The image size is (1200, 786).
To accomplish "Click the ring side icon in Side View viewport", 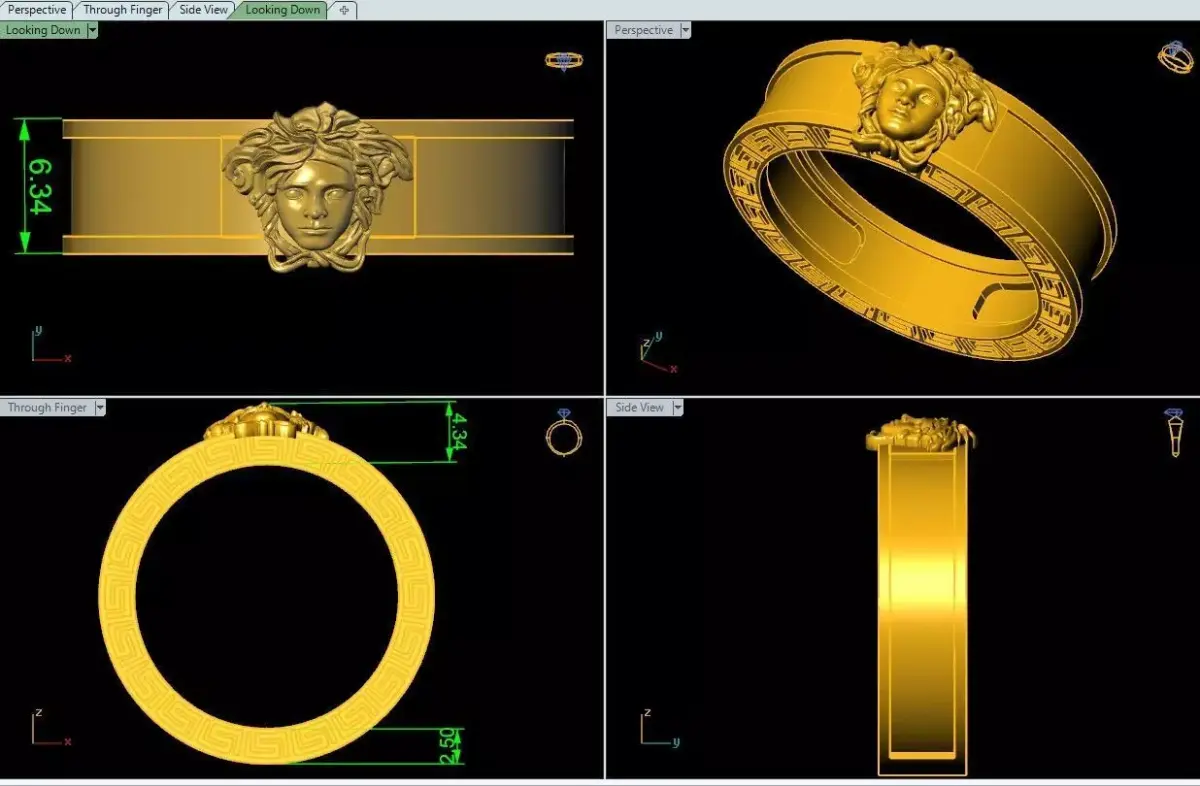I will pos(1174,432).
